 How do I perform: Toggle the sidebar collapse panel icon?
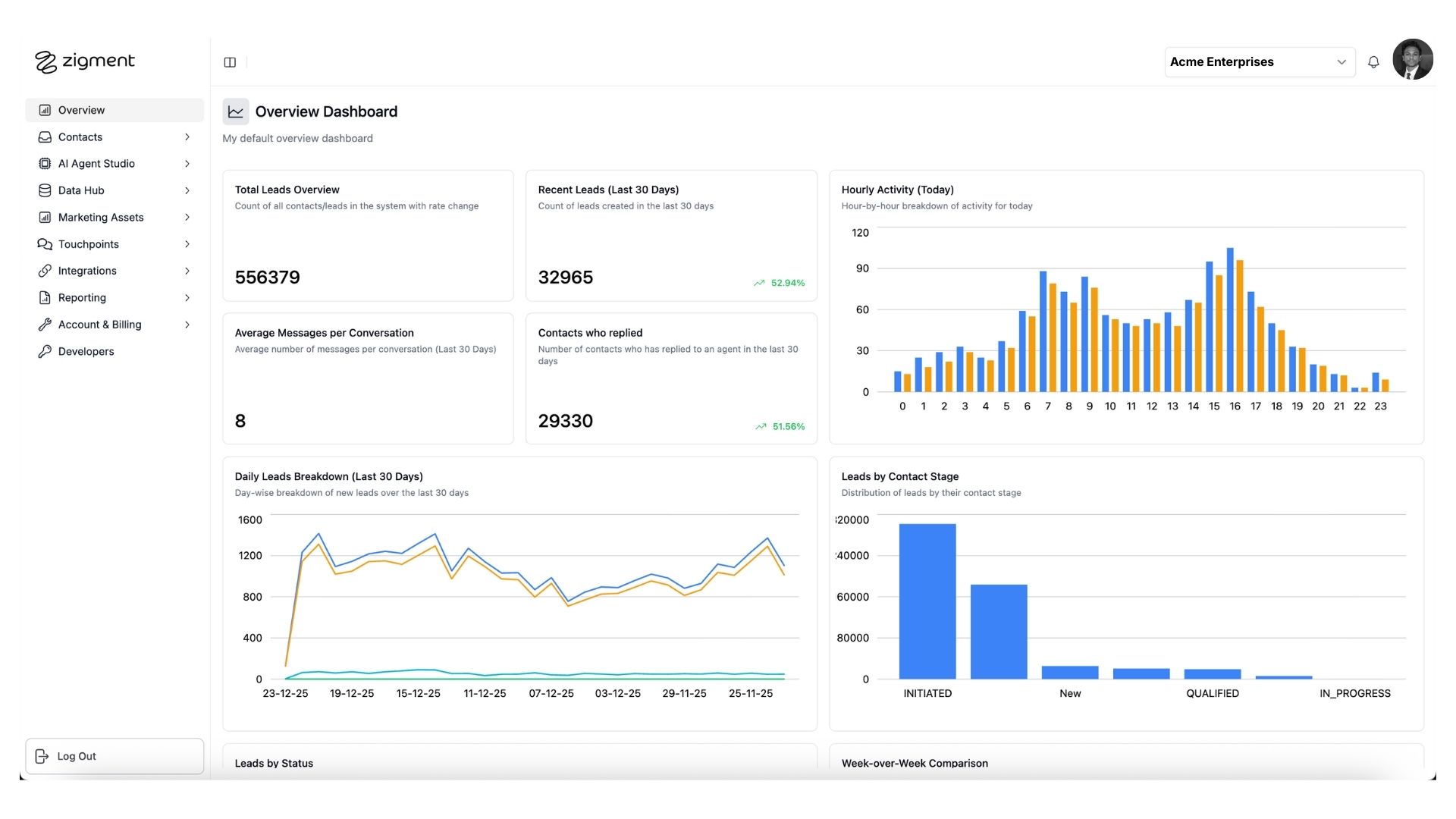tap(230, 62)
